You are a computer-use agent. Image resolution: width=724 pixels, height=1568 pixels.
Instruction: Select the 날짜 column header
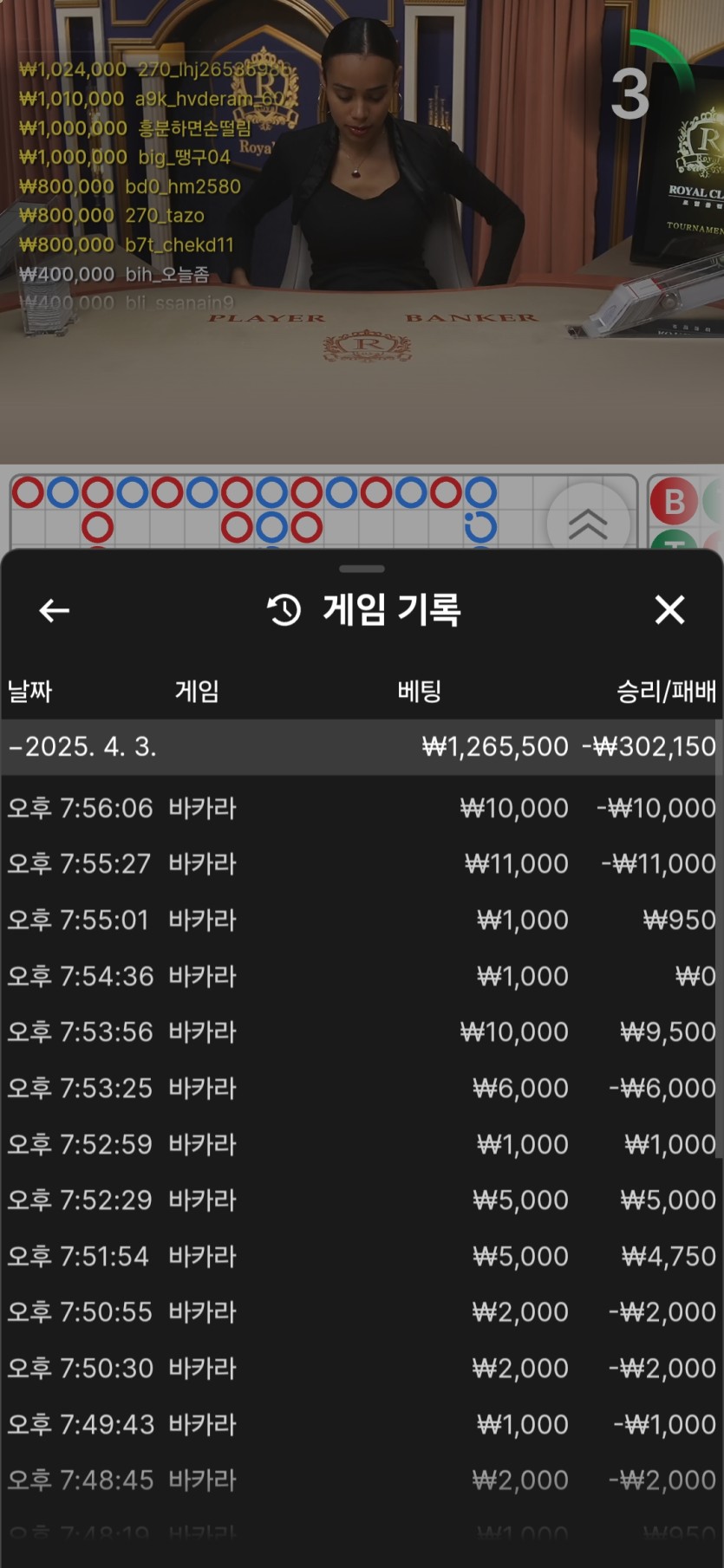pyautogui.click(x=30, y=691)
